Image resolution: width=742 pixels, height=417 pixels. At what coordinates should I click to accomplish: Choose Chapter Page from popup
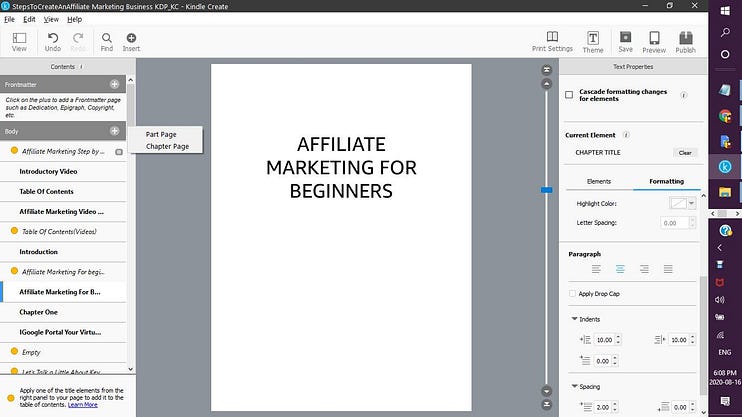tap(167, 146)
